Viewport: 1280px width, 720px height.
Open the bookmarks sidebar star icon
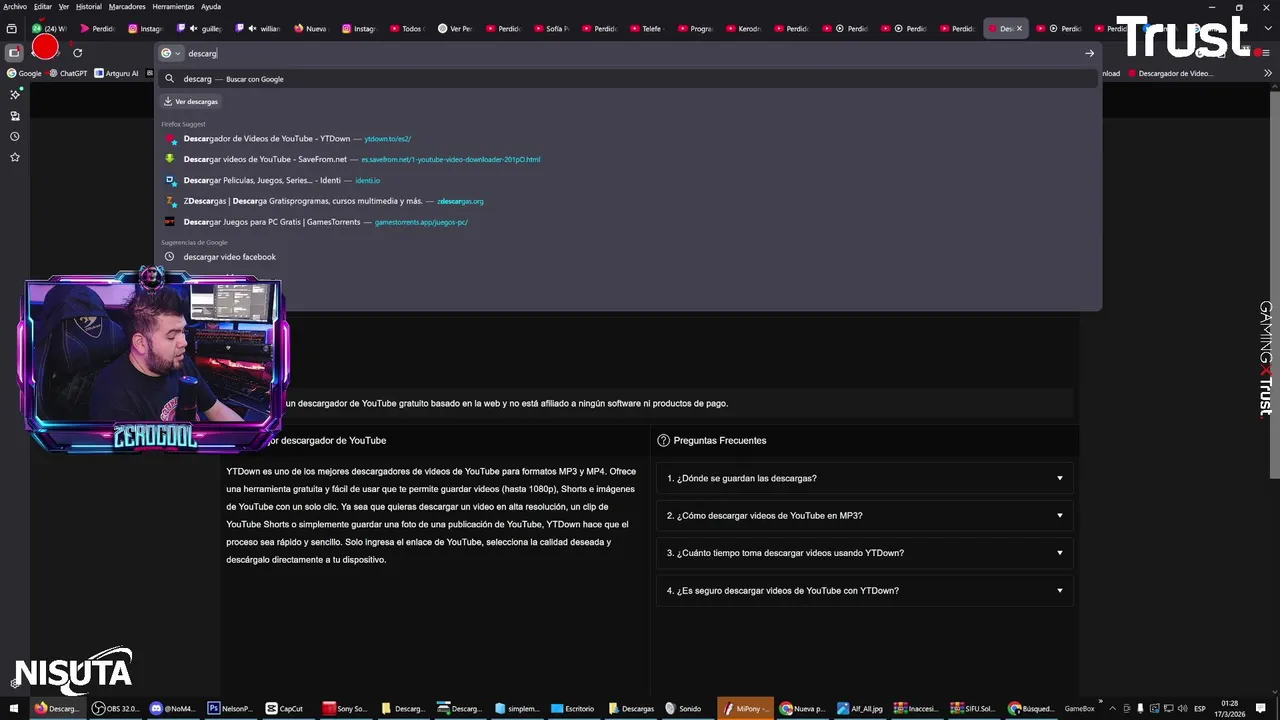tap(15, 157)
